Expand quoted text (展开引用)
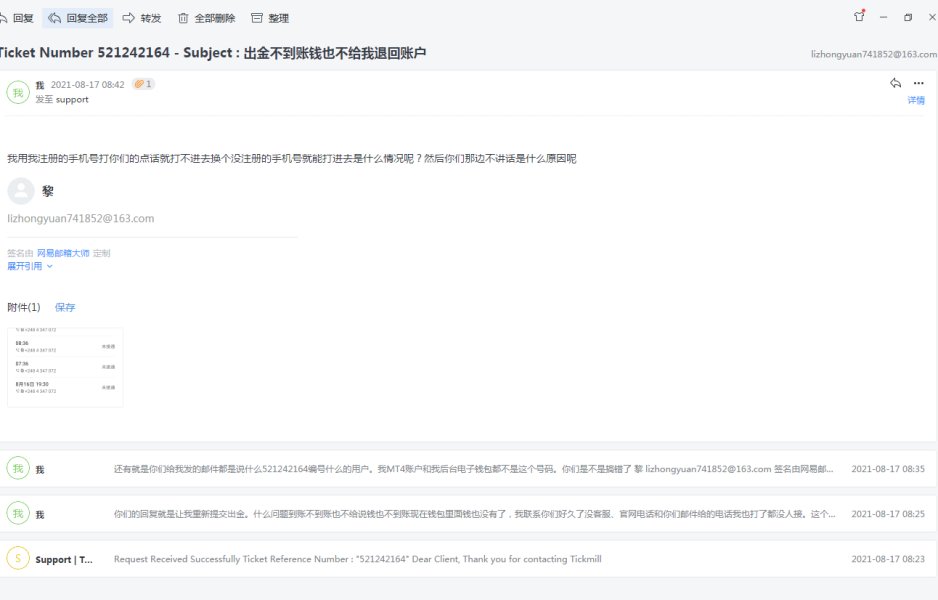Screen dimensions: 938x600 pyautogui.click(x=29, y=266)
